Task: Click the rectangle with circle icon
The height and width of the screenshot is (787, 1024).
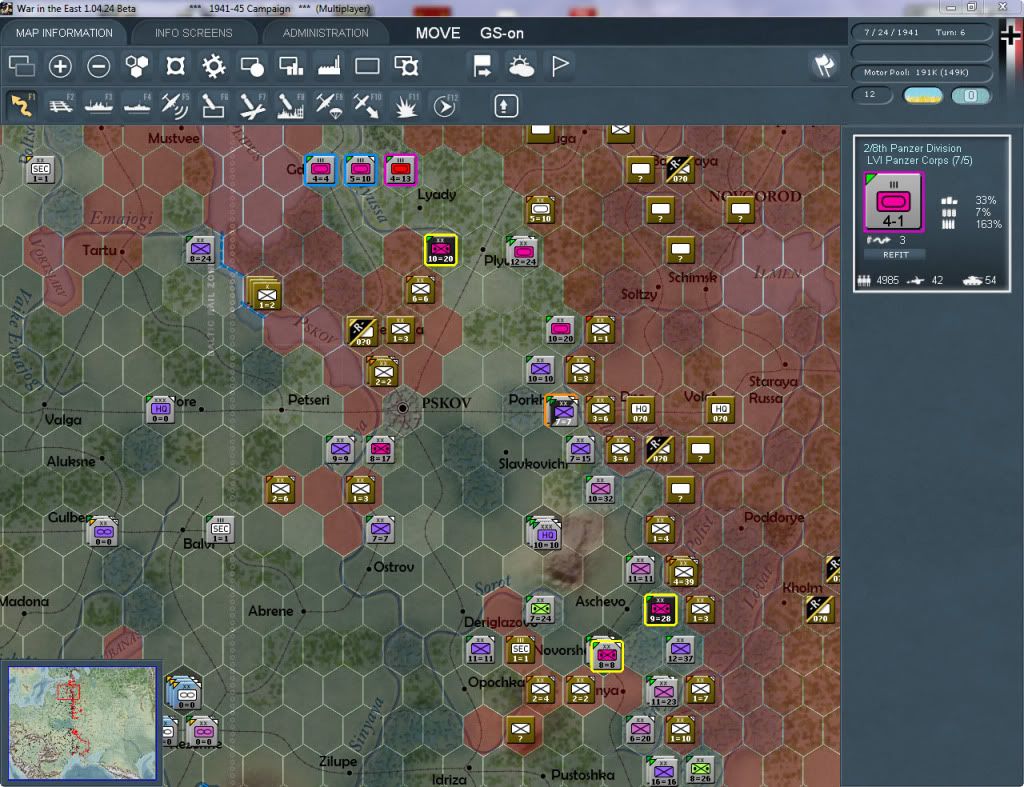Action: pos(252,66)
